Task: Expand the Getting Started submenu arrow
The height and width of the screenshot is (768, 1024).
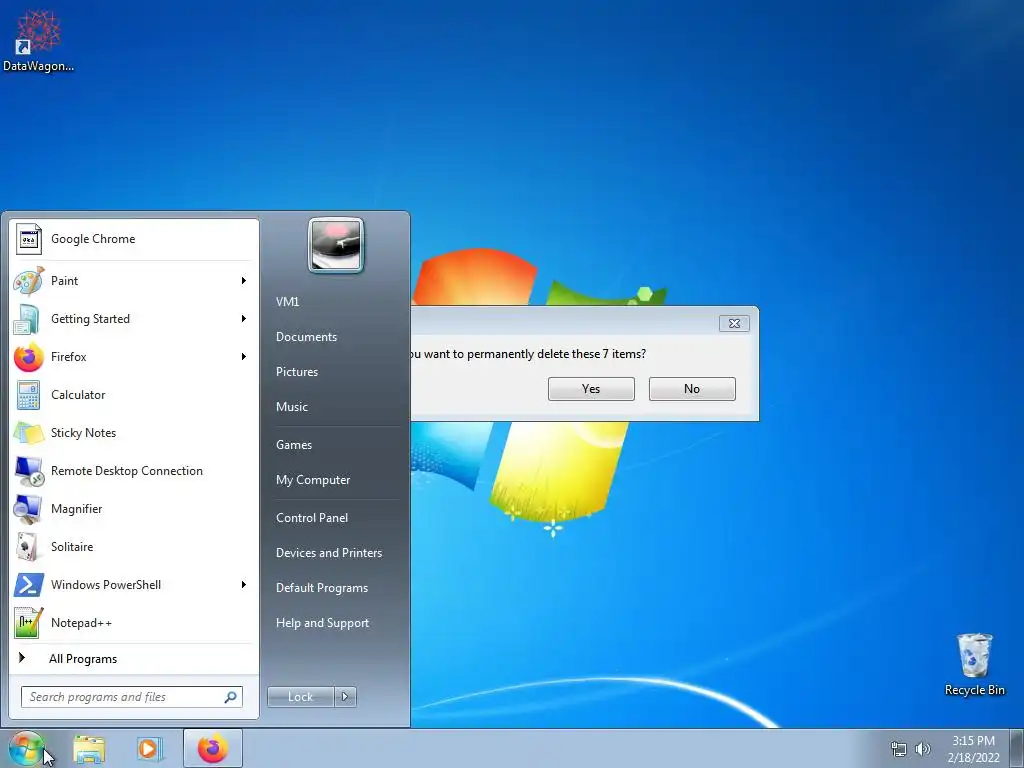Action: 244,319
